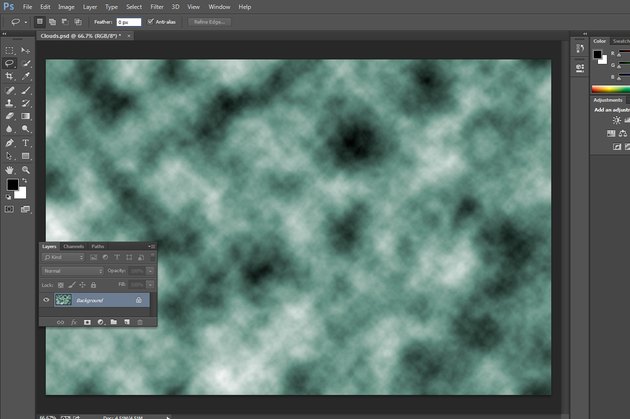Open the Filter menu
Viewport: 630px width, 419px height.
[157, 7]
